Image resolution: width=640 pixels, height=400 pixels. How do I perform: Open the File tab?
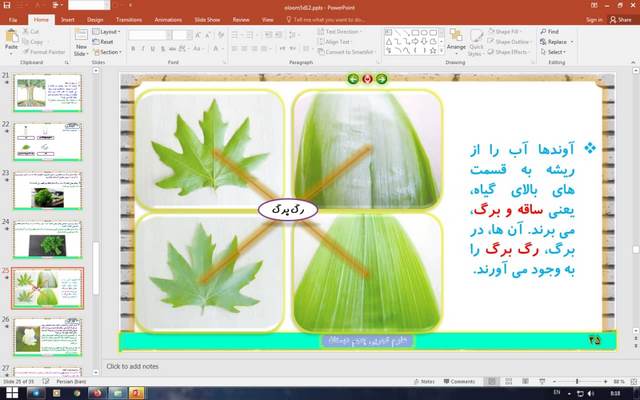coord(13,20)
